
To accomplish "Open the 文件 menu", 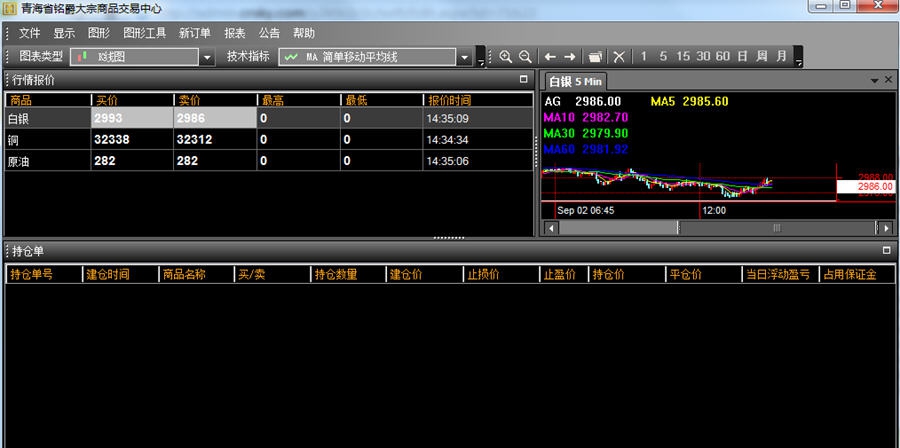I will click(x=29, y=33).
